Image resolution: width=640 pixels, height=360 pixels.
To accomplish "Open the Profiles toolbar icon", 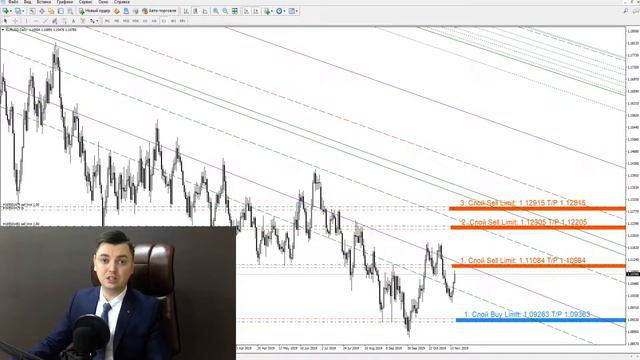I will [x=18, y=11].
